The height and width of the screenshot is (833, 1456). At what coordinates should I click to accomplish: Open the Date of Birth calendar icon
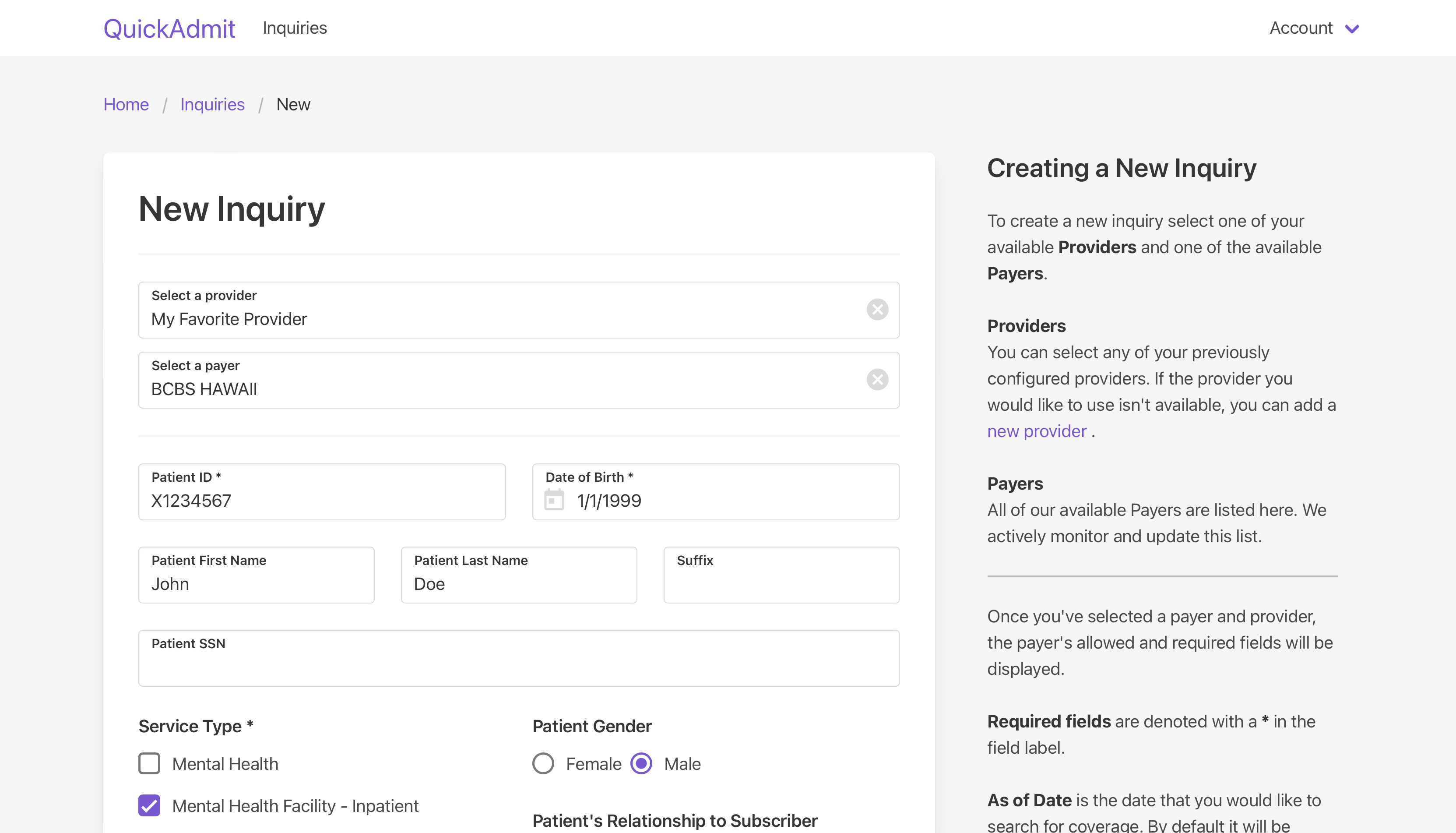pos(554,501)
